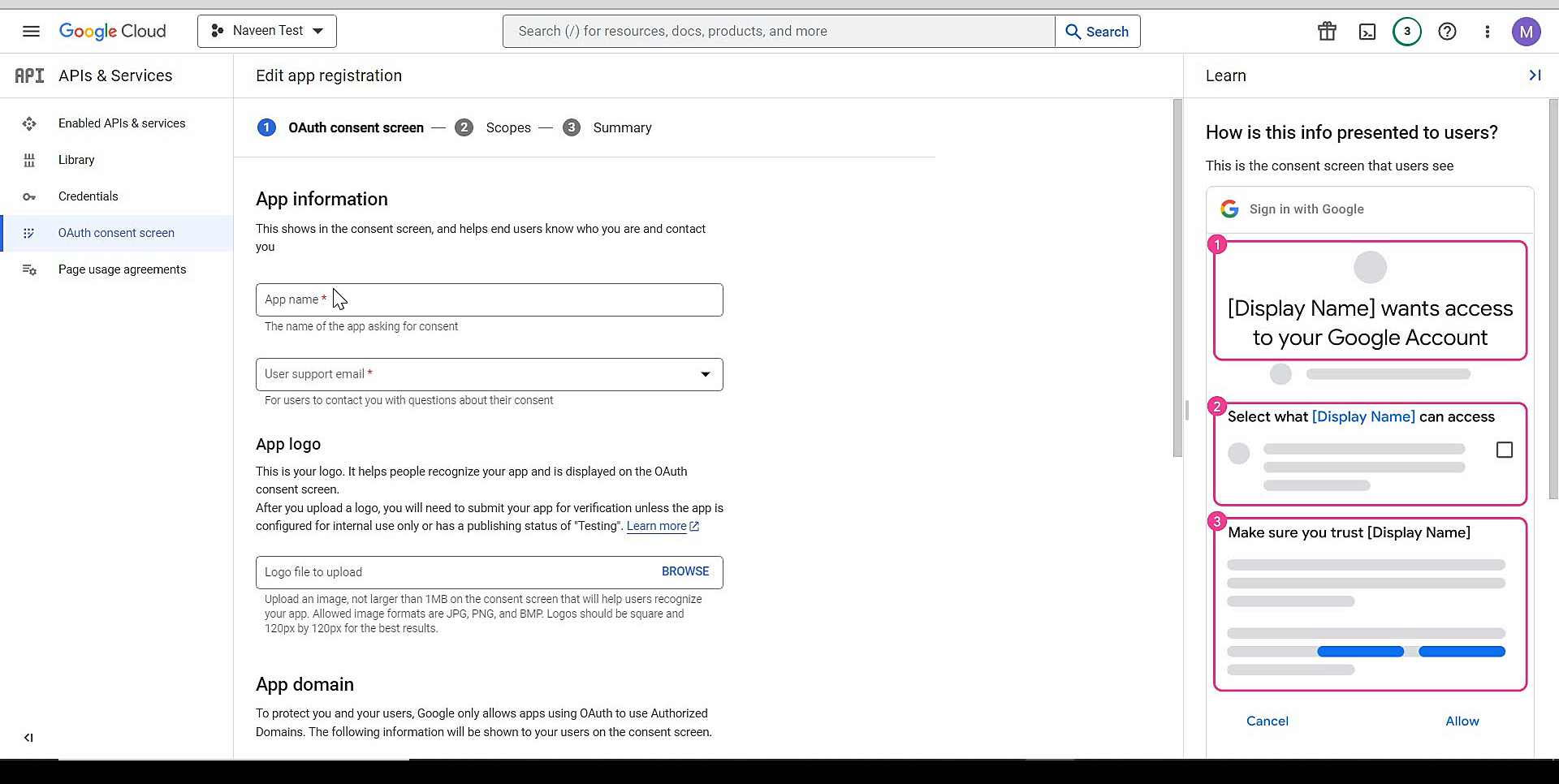Collapse the Learn panel
The image size is (1559, 784).
[x=1535, y=75]
